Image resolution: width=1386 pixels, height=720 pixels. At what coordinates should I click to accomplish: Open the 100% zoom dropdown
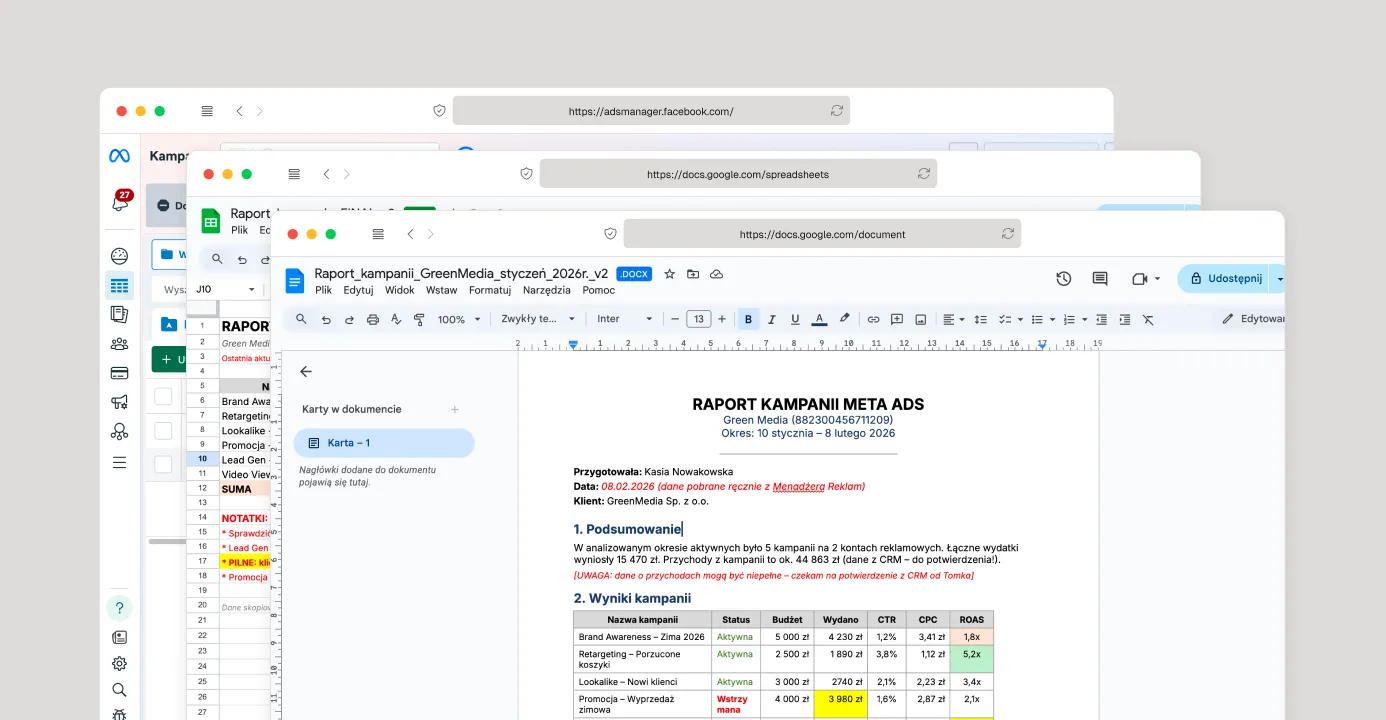pos(456,318)
